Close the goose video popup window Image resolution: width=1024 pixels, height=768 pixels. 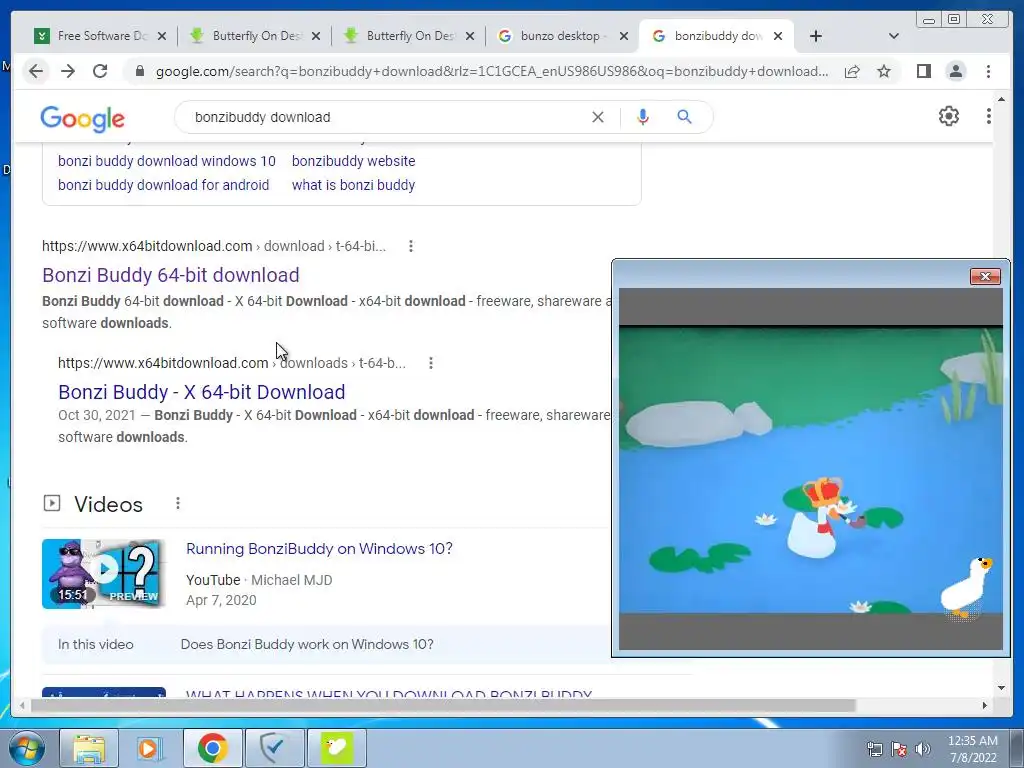pyautogui.click(x=985, y=277)
